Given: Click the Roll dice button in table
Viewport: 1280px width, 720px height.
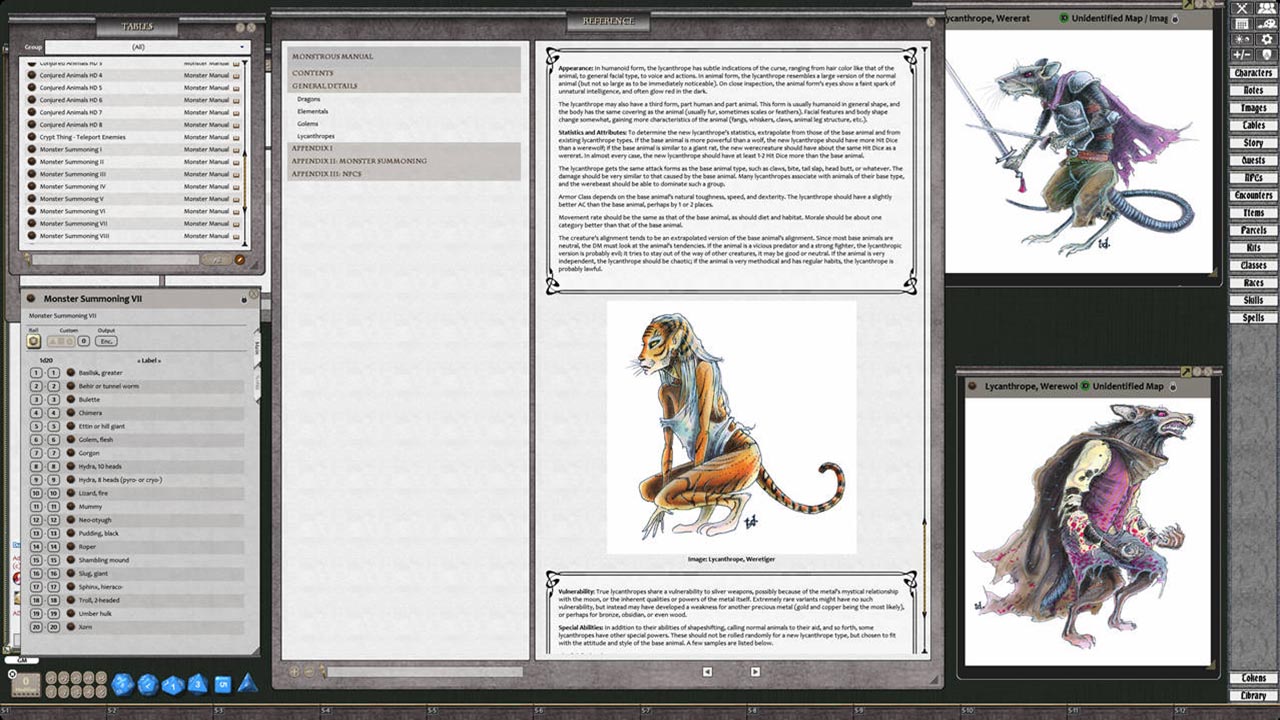Looking at the screenshot, I should (34, 341).
